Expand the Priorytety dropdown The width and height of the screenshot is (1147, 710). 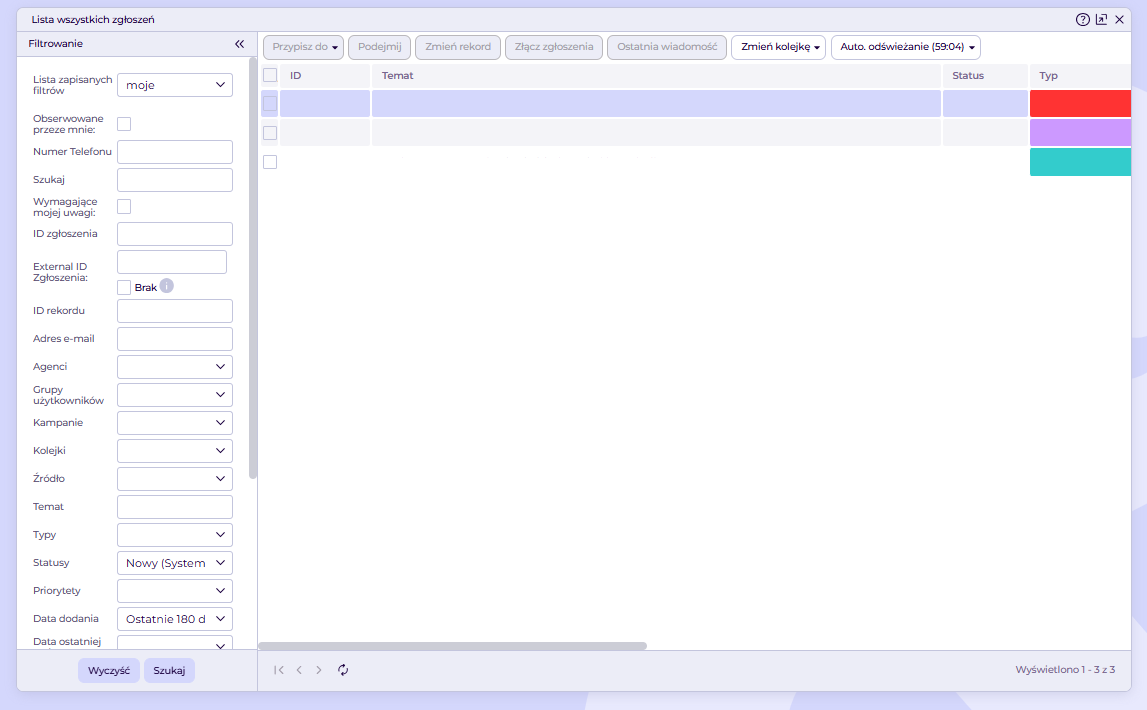pyautogui.click(x=175, y=591)
